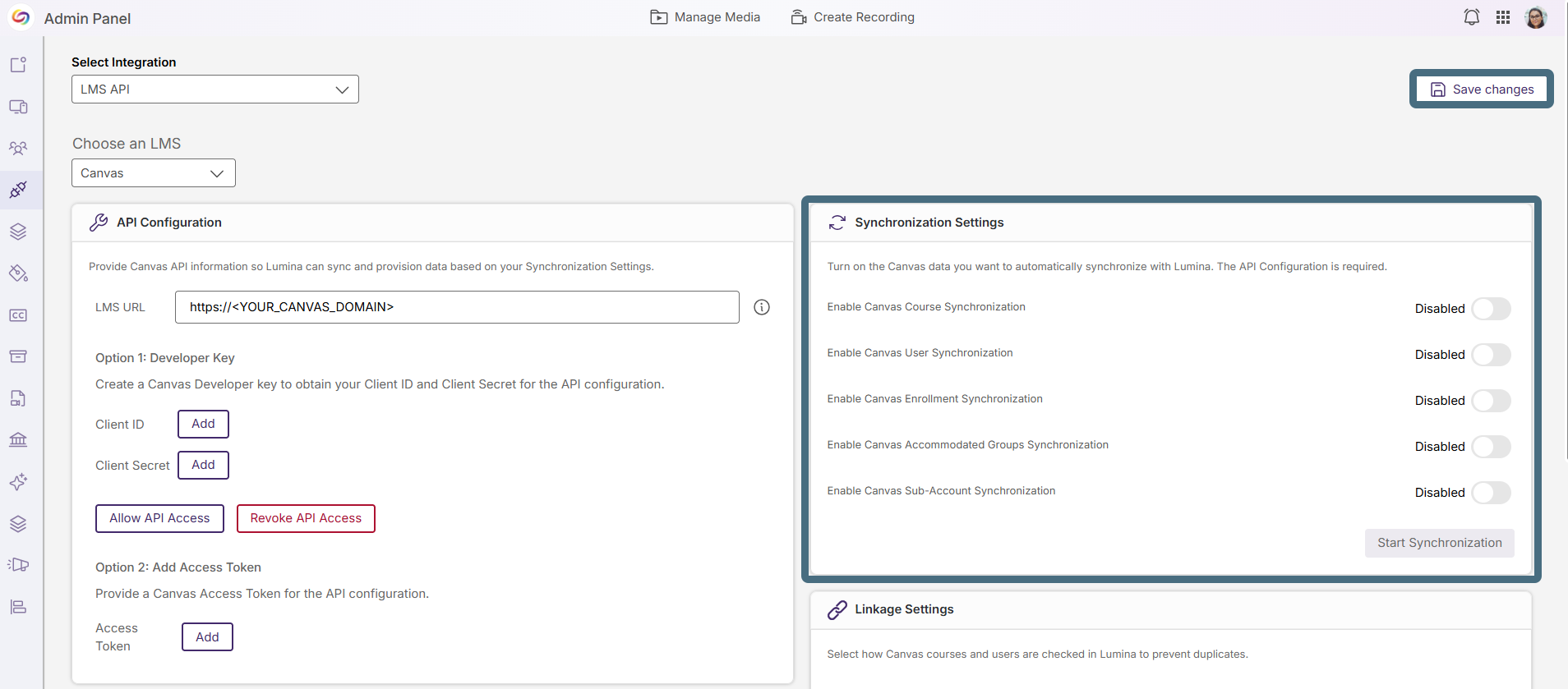Viewport: 1568px width, 689px height.
Task: Open the notifications bell
Action: [x=1472, y=17]
